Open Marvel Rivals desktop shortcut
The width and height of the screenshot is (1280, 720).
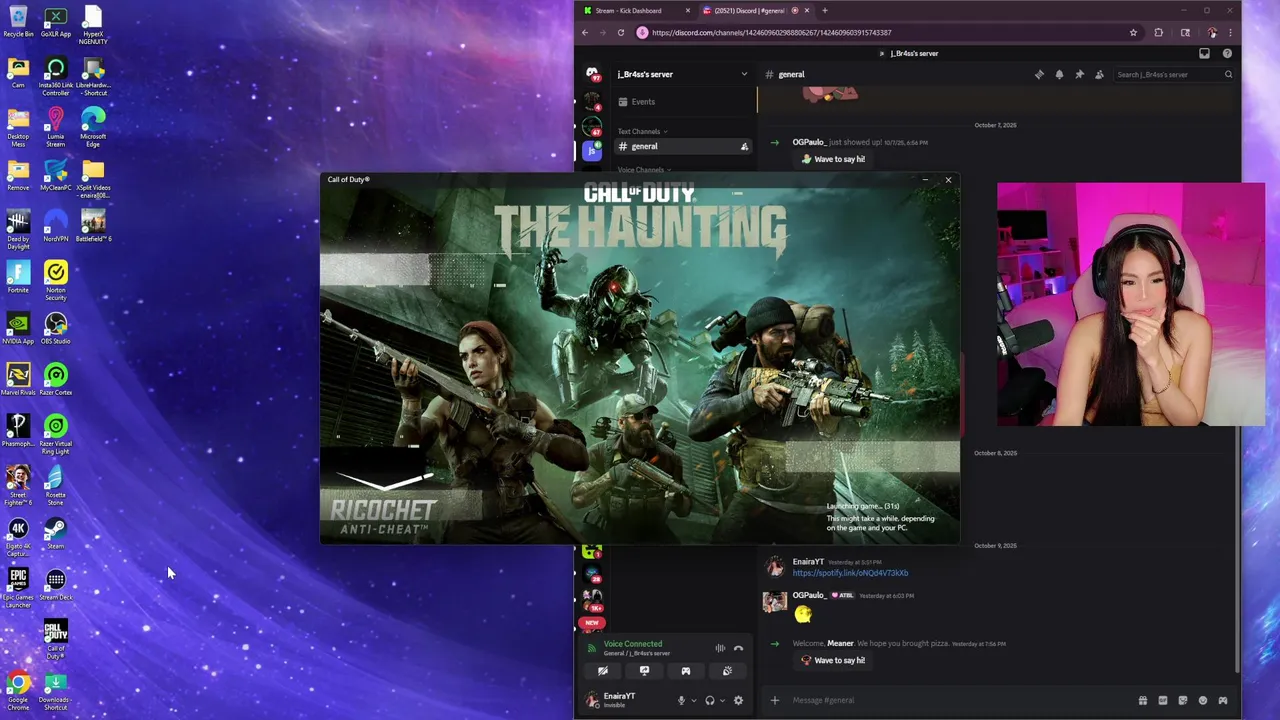[18, 380]
